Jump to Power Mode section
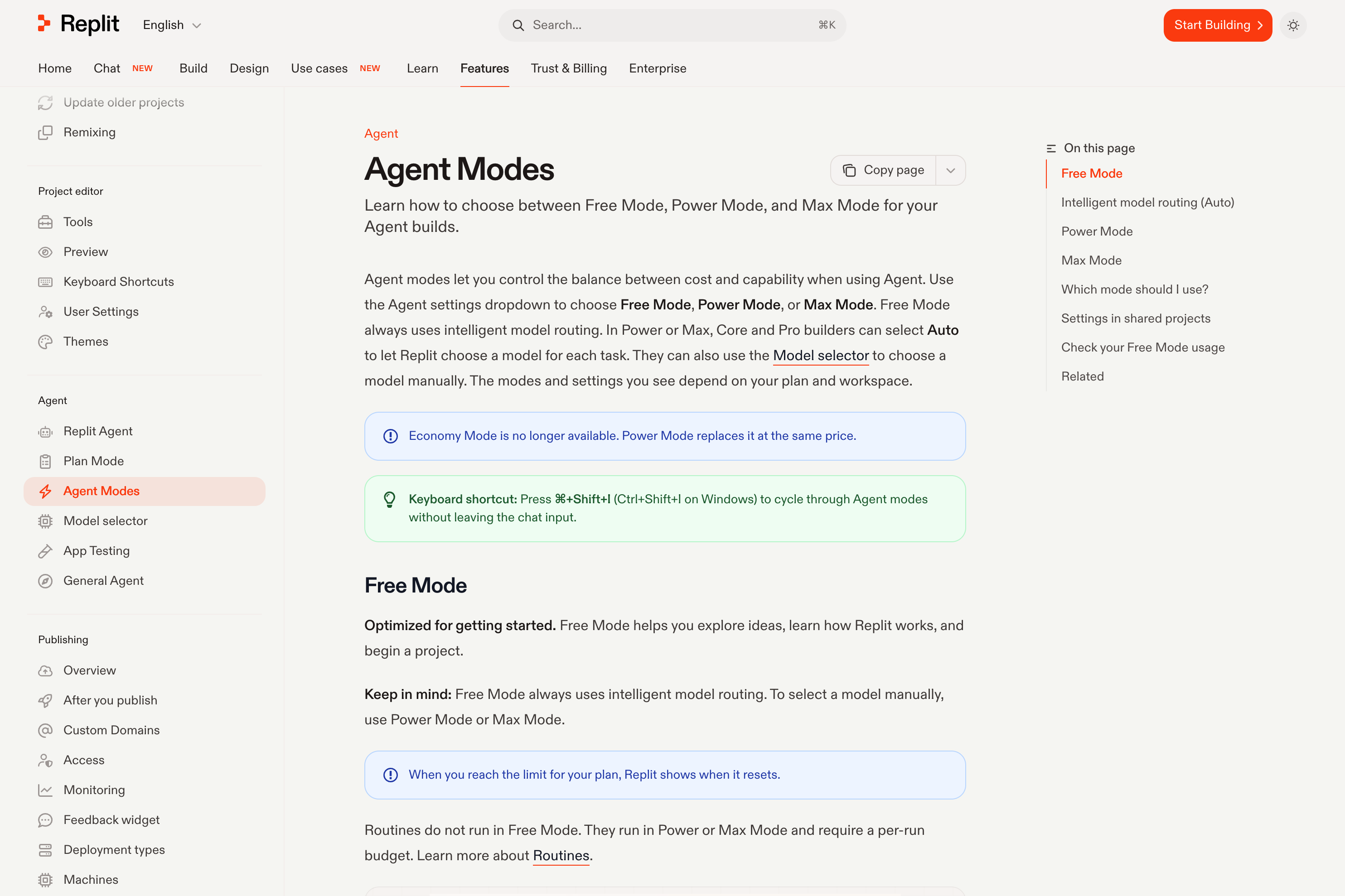 [1096, 231]
